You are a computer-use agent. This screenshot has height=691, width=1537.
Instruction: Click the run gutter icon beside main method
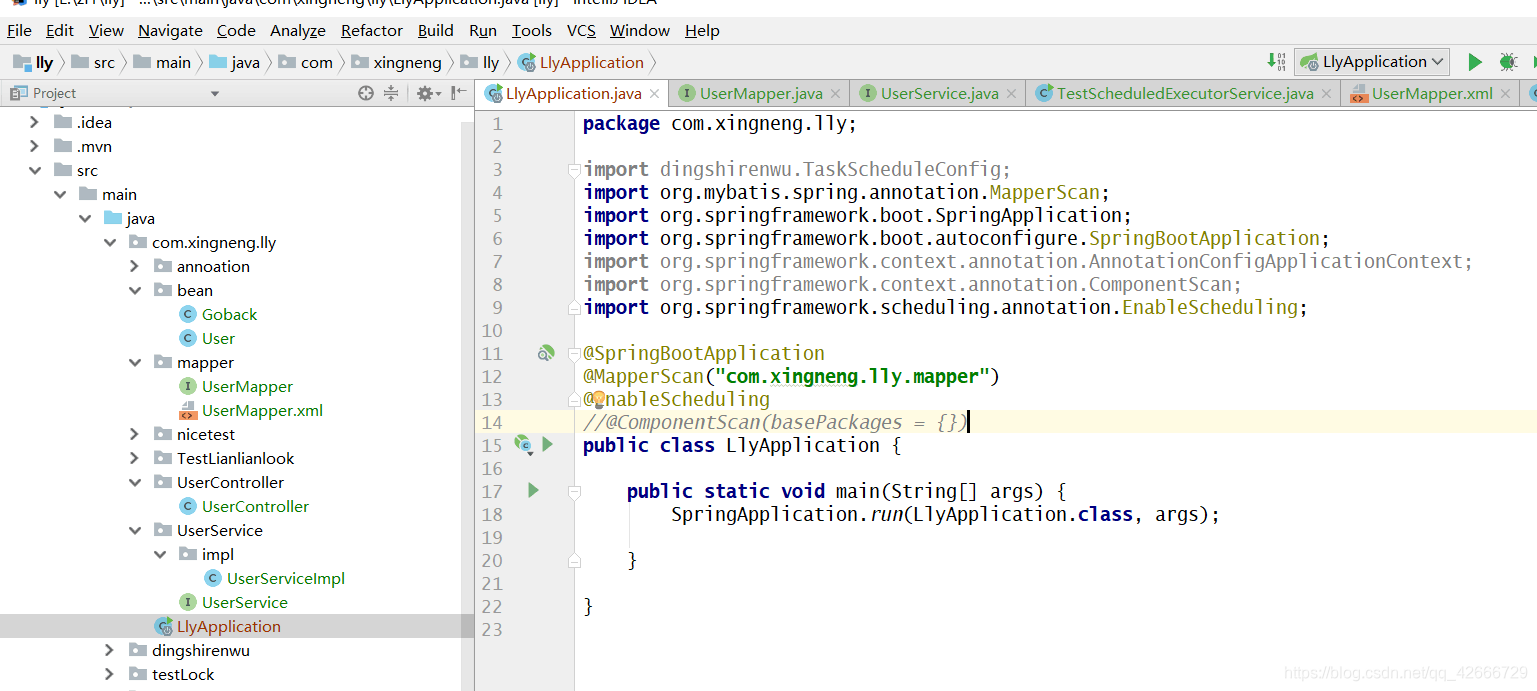click(x=532, y=490)
